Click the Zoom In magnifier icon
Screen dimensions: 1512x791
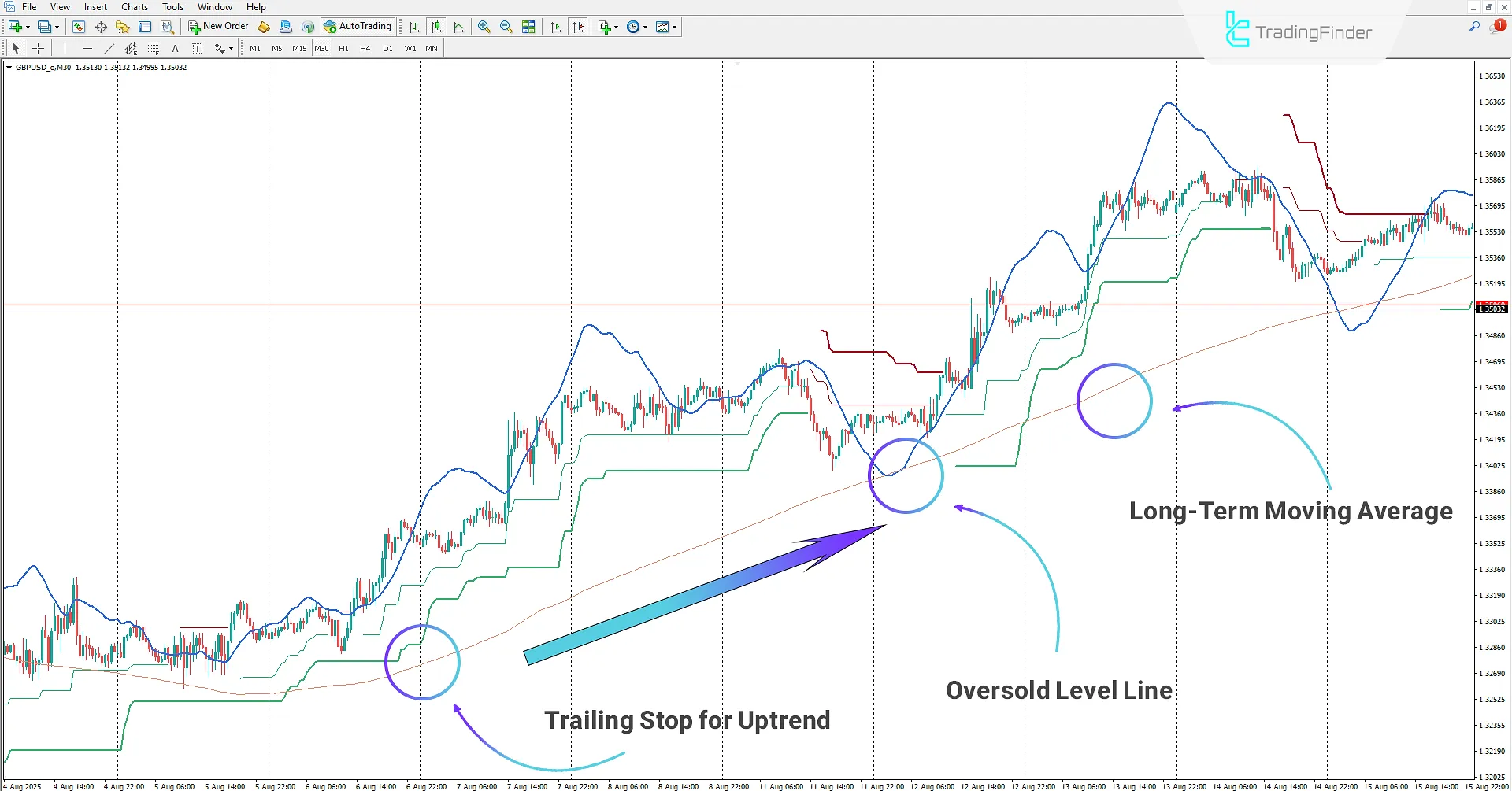click(484, 27)
